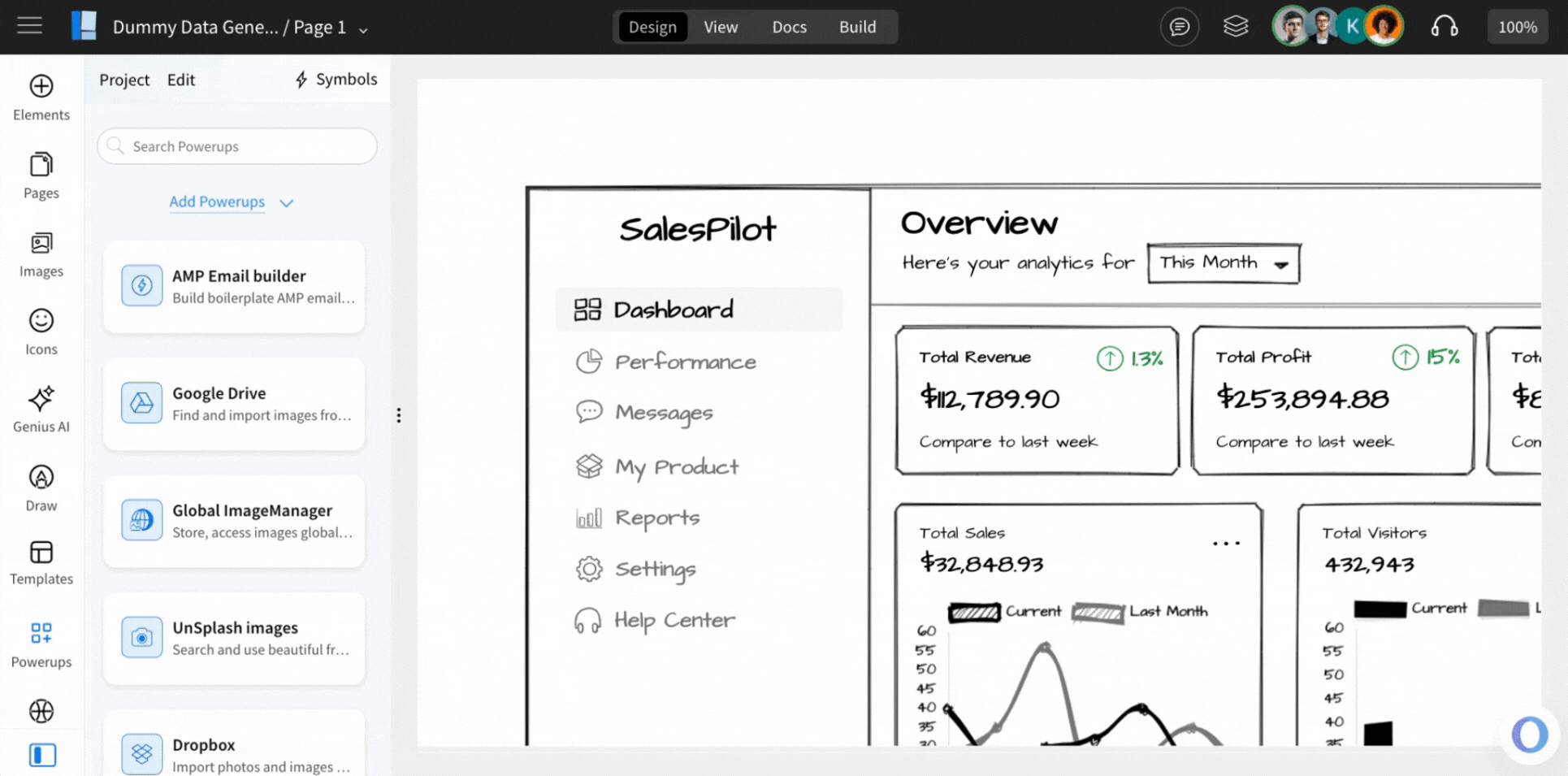1568x776 pixels.
Task: Select the Pages panel icon
Action: pos(41,175)
